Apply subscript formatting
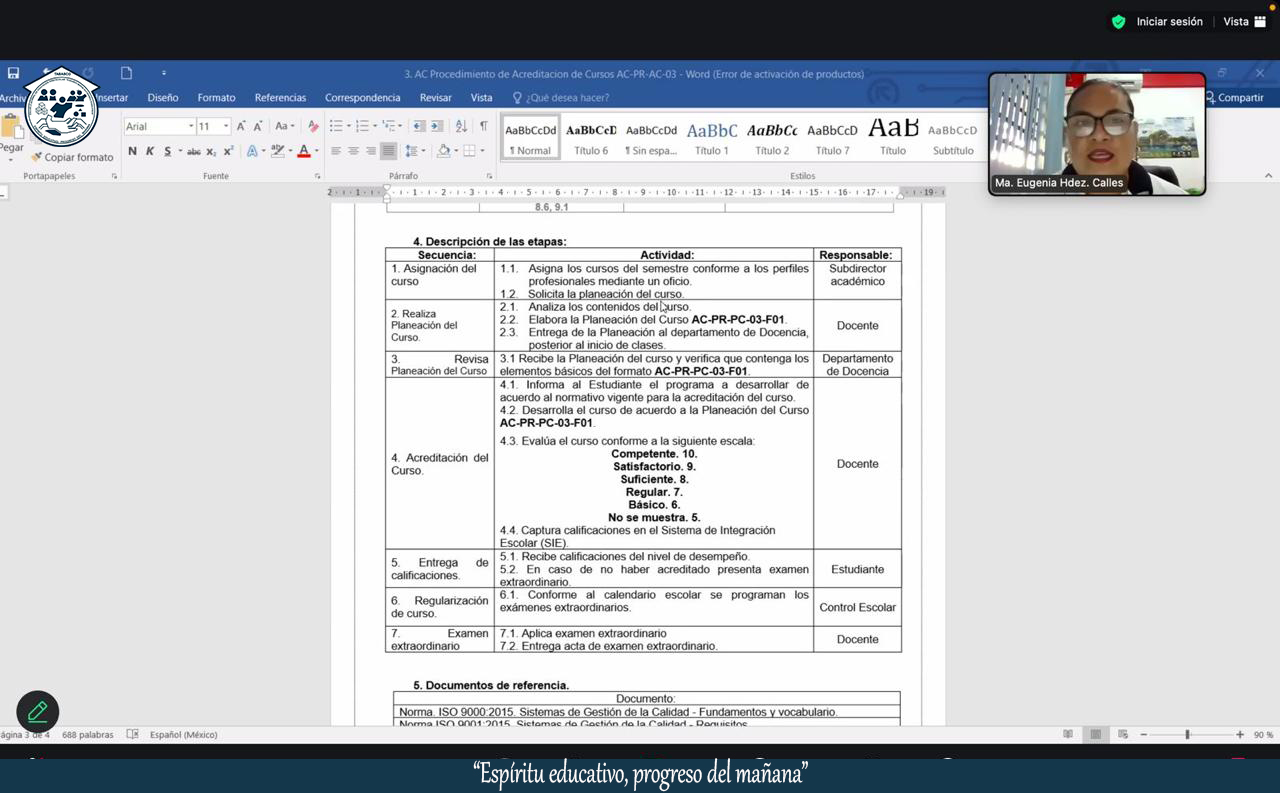The image size is (1280, 793). (211, 151)
